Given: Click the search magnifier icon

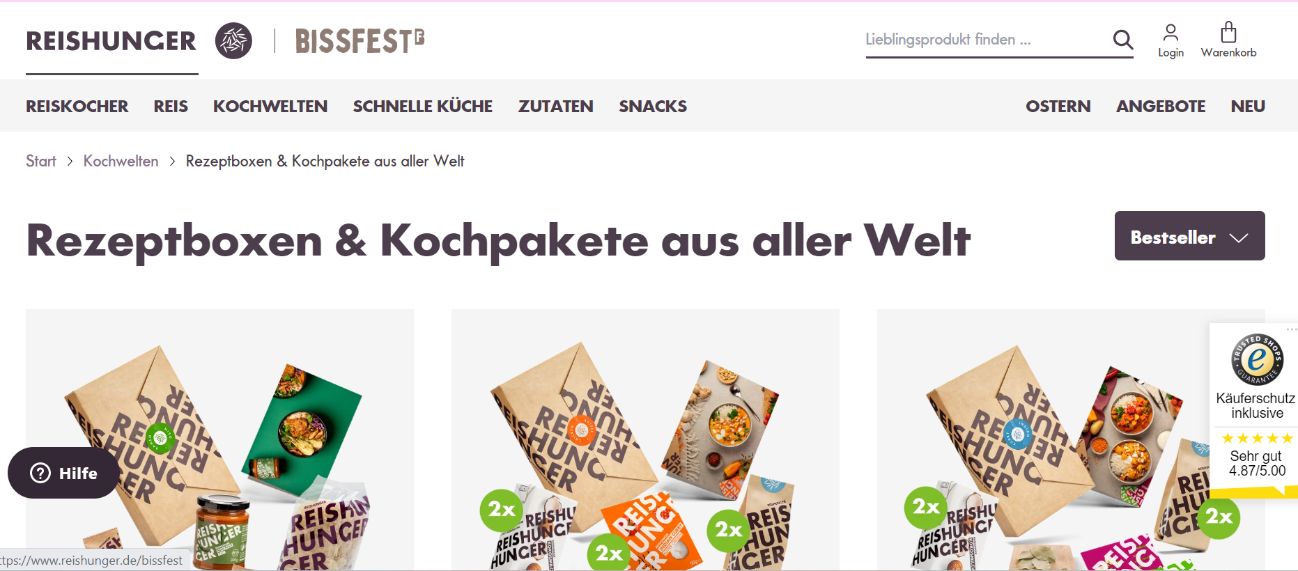Looking at the screenshot, I should pyautogui.click(x=1123, y=40).
